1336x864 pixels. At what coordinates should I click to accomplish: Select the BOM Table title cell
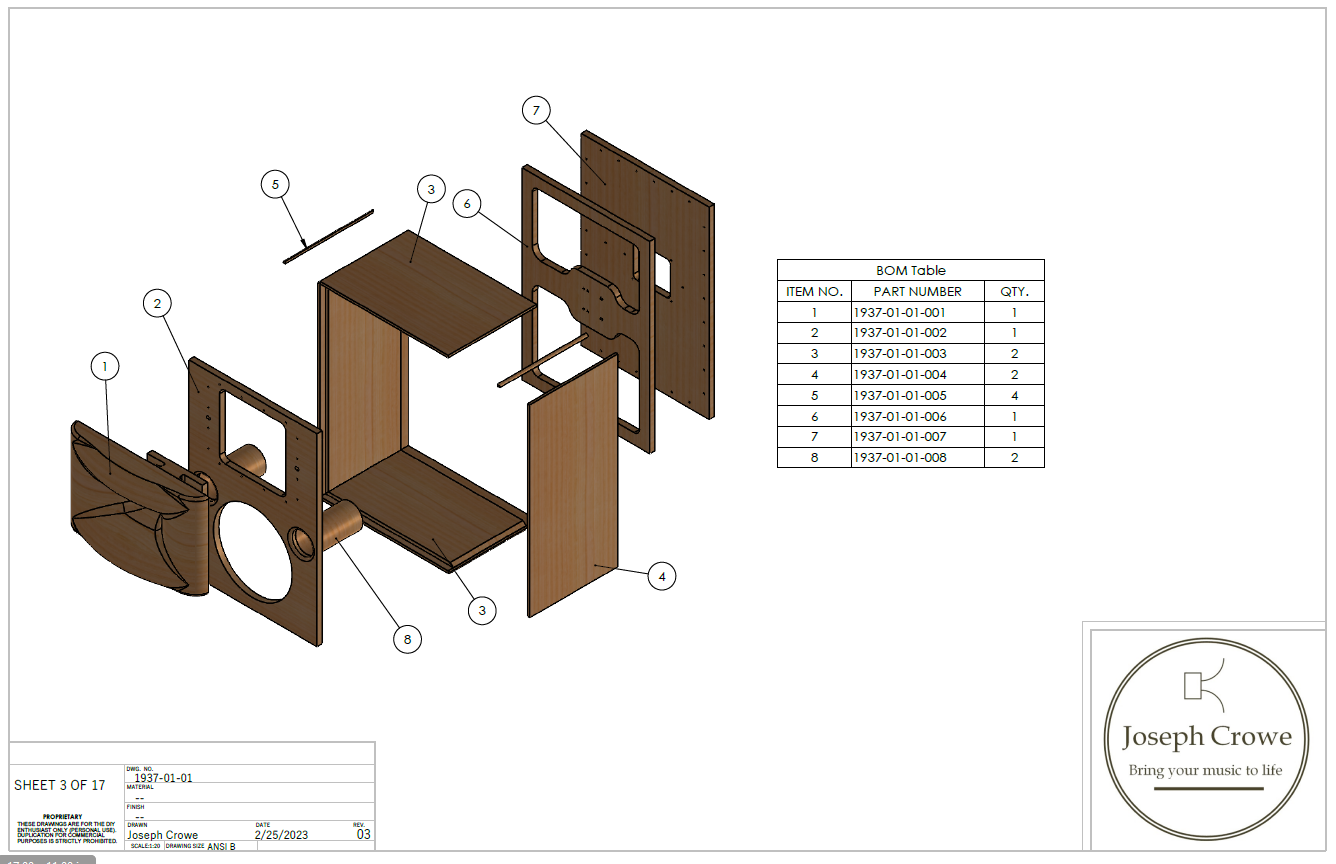click(910, 270)
